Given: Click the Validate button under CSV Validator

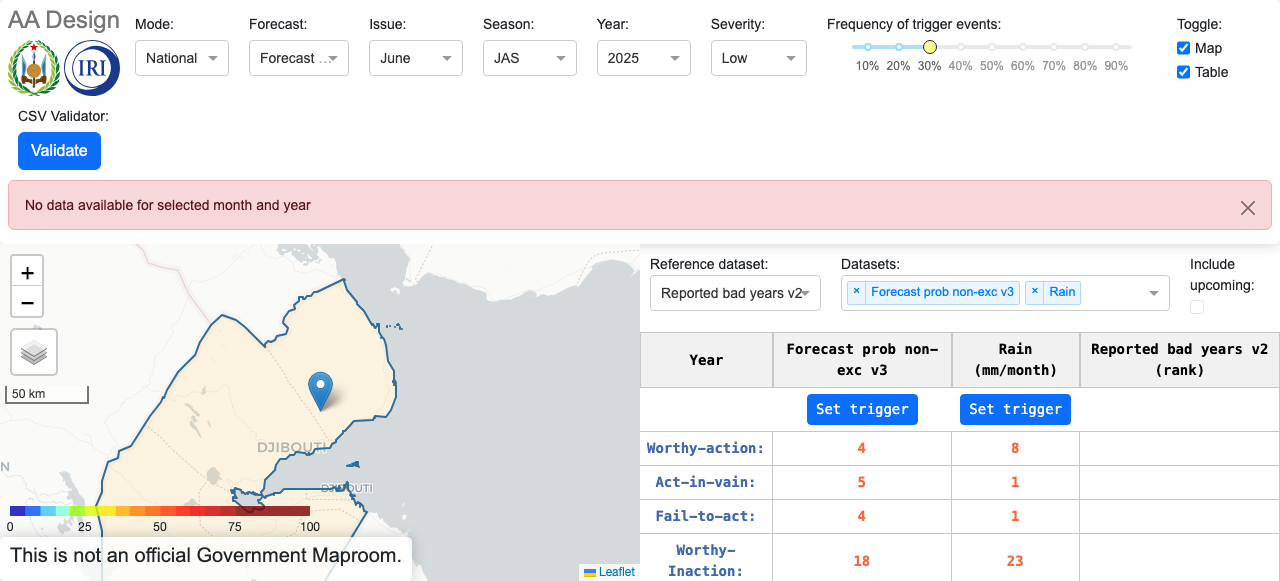Looking at the screenshot, I should [x=59, y=150].
